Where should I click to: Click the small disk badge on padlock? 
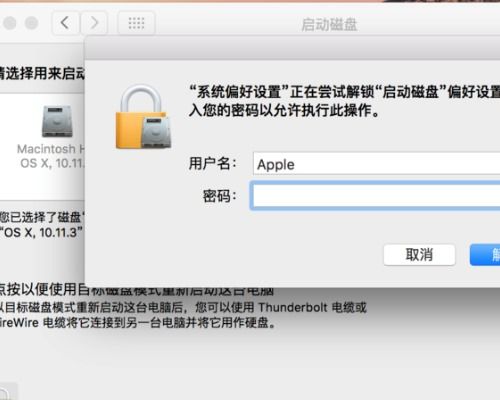pos(156,132)
